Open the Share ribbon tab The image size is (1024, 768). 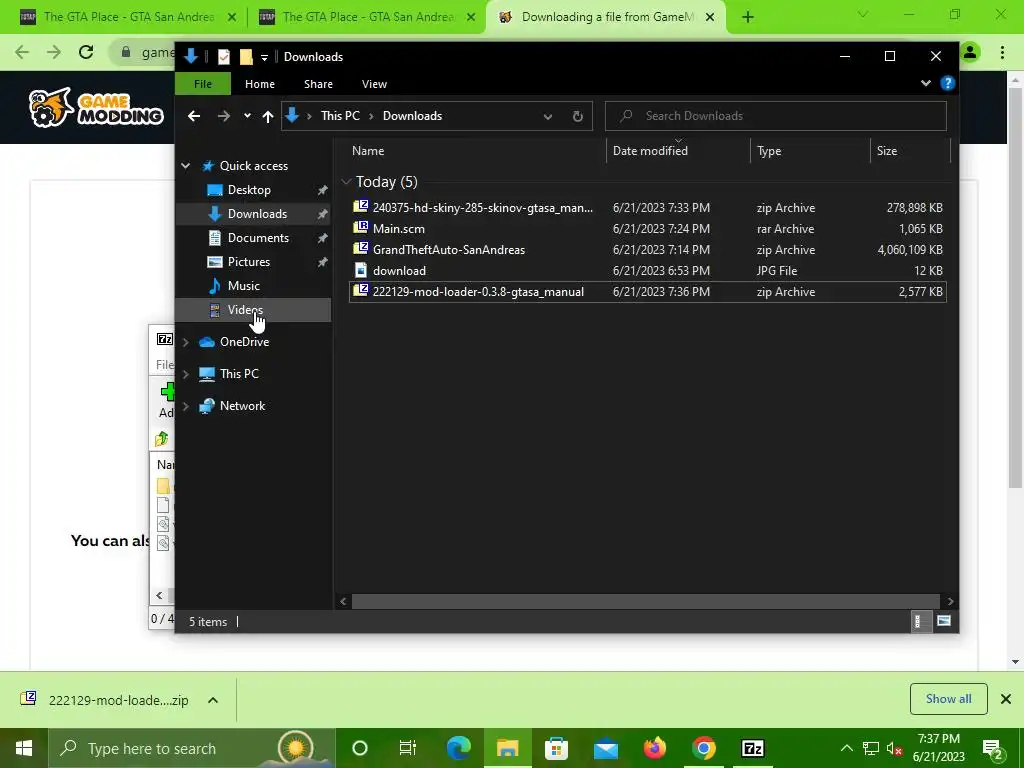tap(318, 84)
